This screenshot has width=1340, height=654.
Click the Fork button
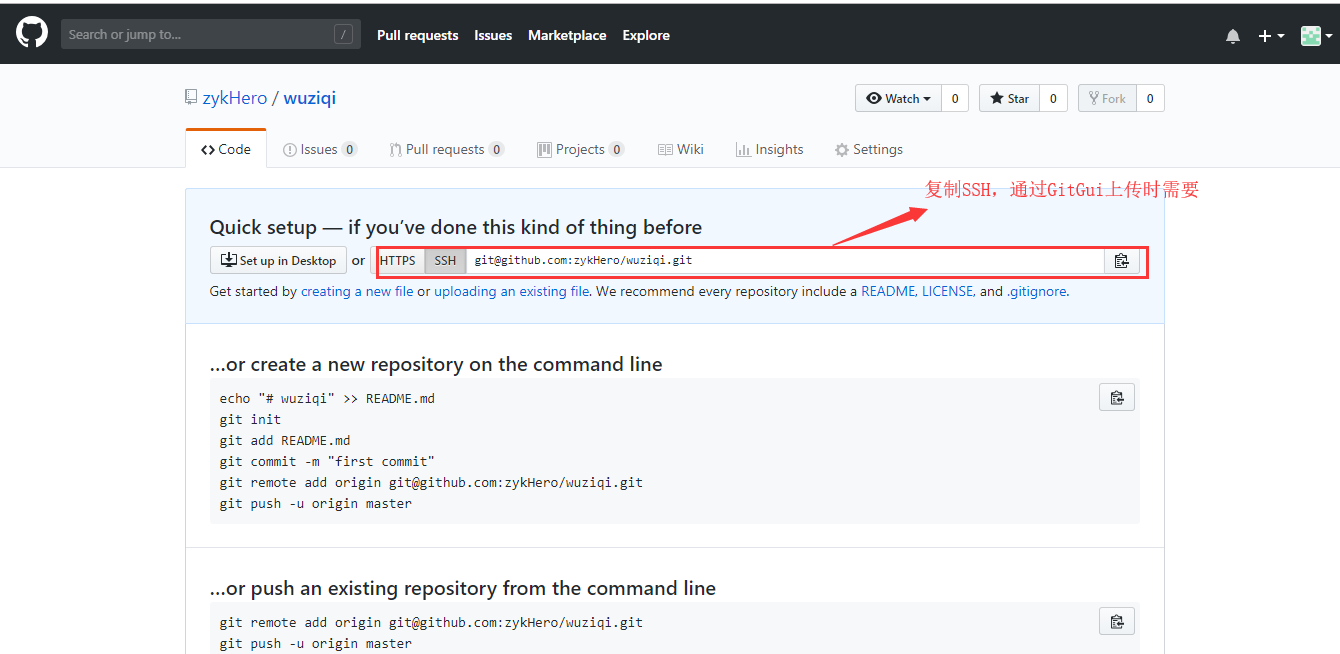pos(1107,98)
